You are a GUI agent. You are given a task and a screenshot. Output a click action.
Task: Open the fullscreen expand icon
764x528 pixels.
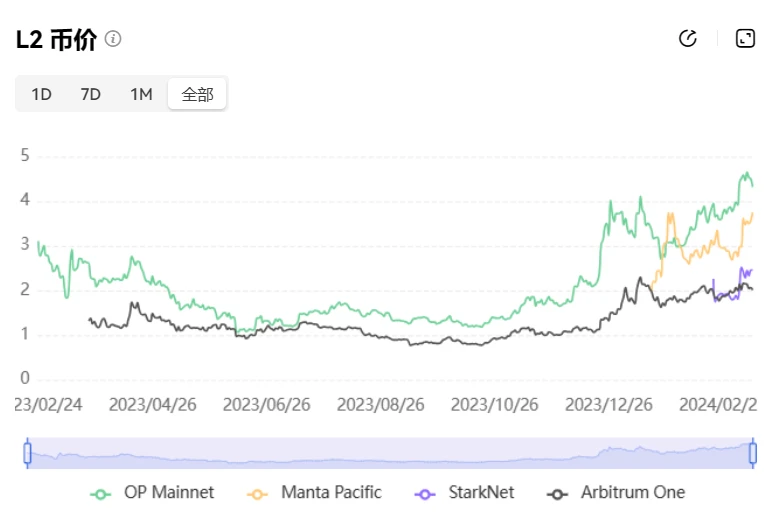point(745,39)
